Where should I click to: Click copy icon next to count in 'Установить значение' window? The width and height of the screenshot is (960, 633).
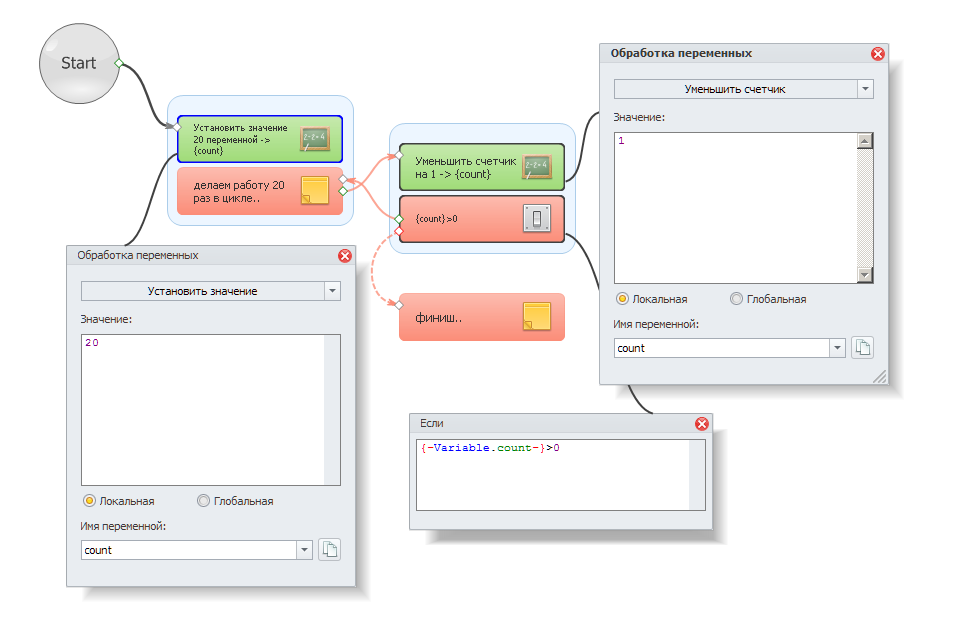(x=329, y=550)
